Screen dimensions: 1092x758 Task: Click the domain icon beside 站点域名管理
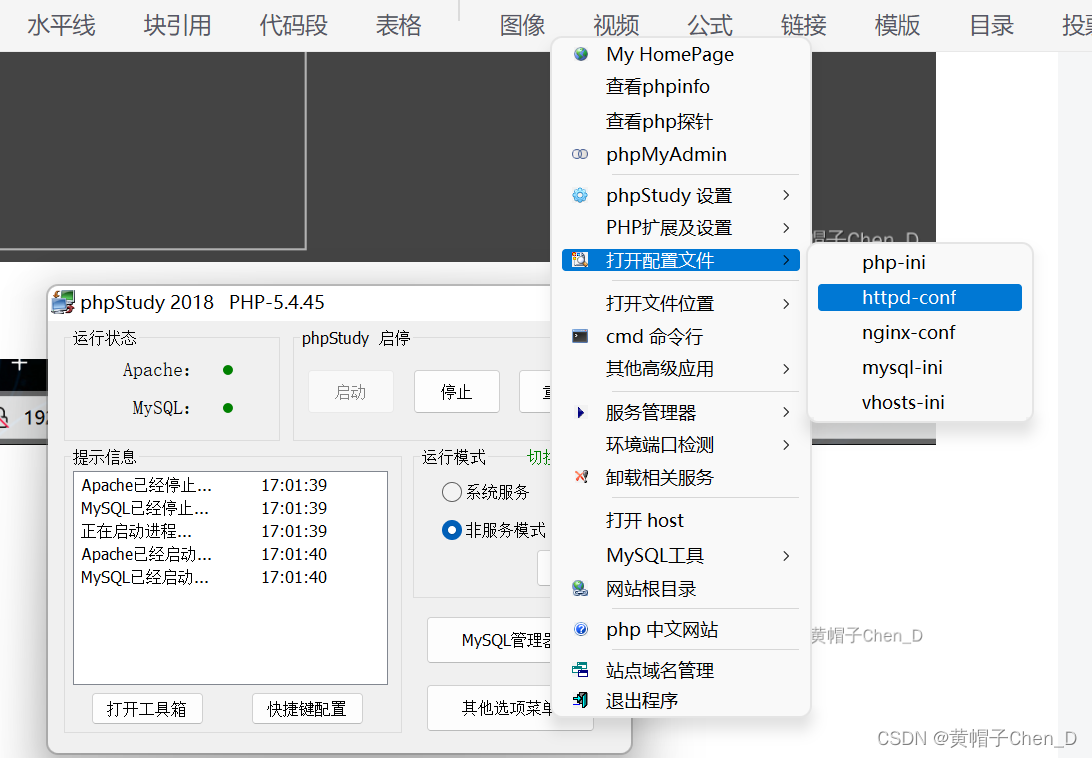tap(580, 670)
